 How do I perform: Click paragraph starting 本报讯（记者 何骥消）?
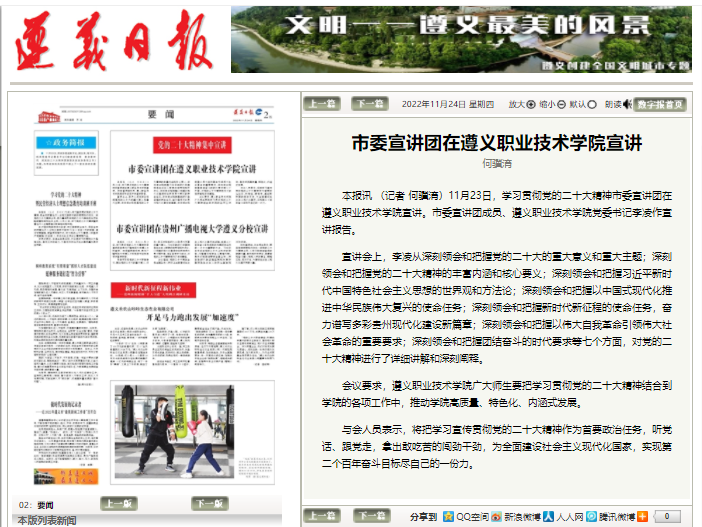pos(497,213)
